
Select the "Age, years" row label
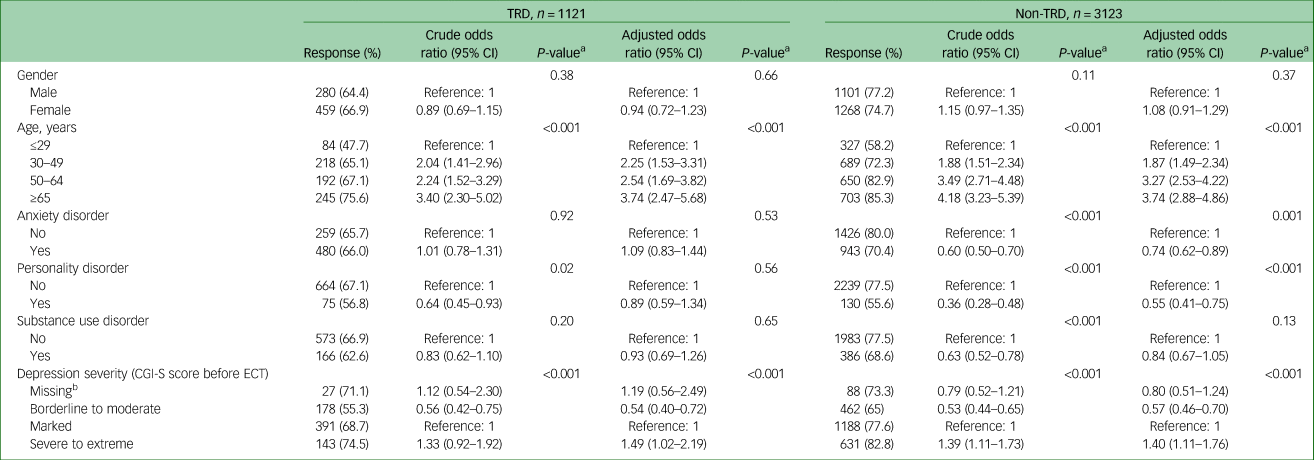[50, 129]
